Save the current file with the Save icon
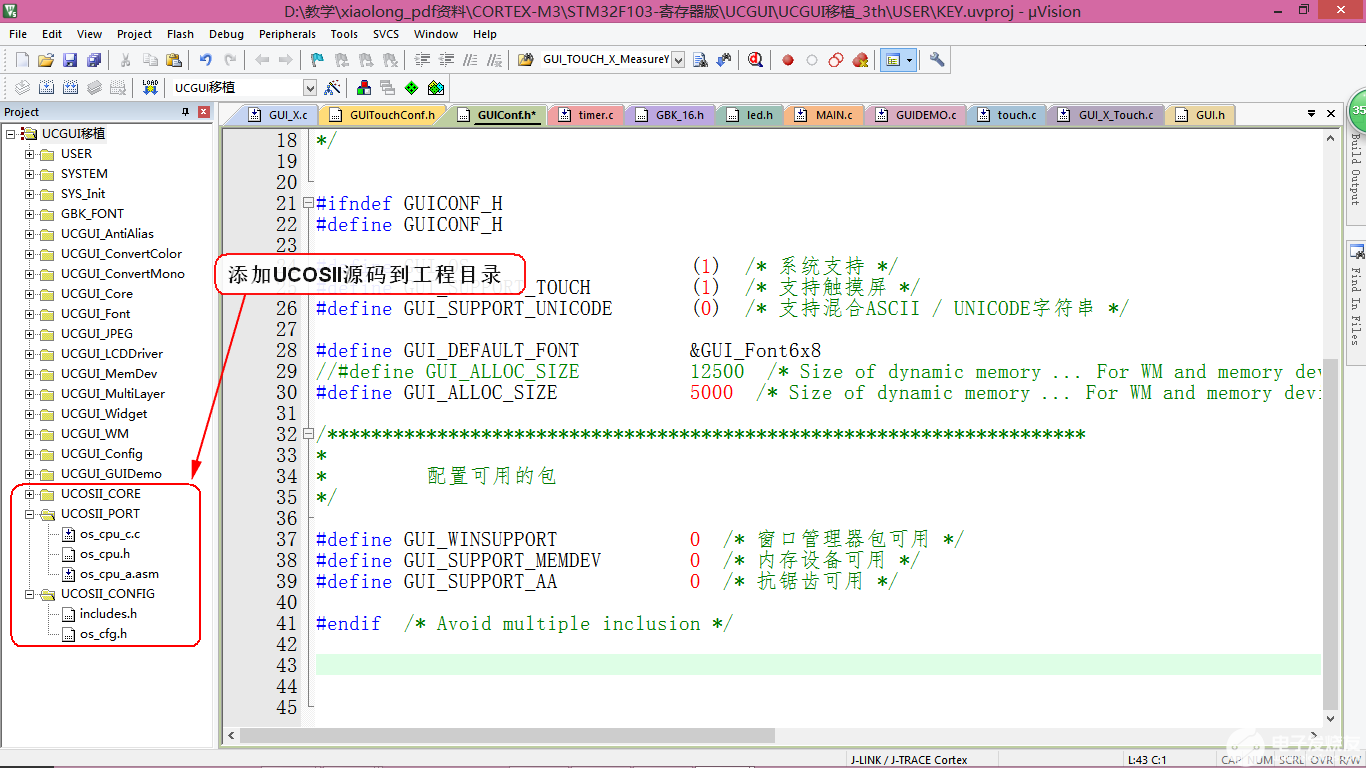 point(70,60)
